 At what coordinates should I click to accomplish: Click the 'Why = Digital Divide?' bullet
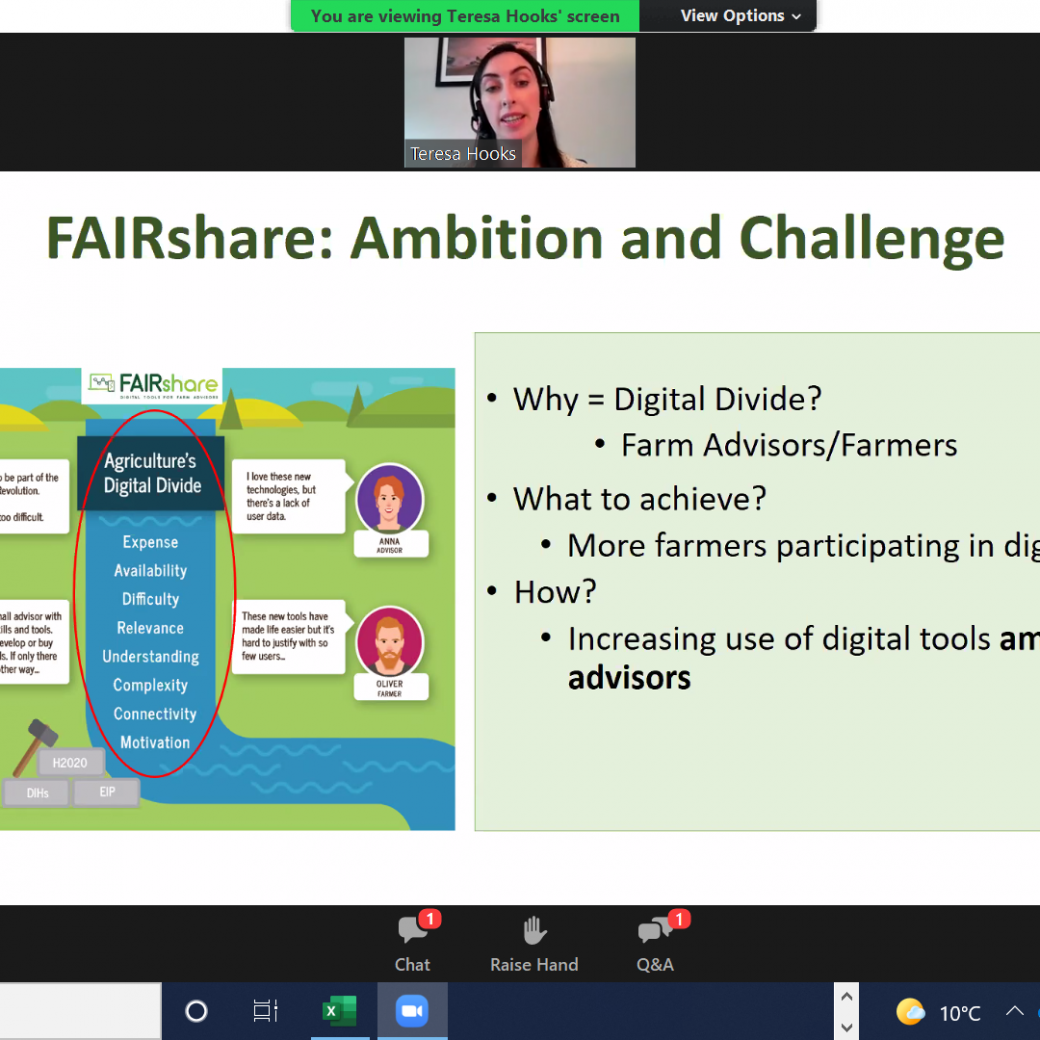(x=667, y=399)
